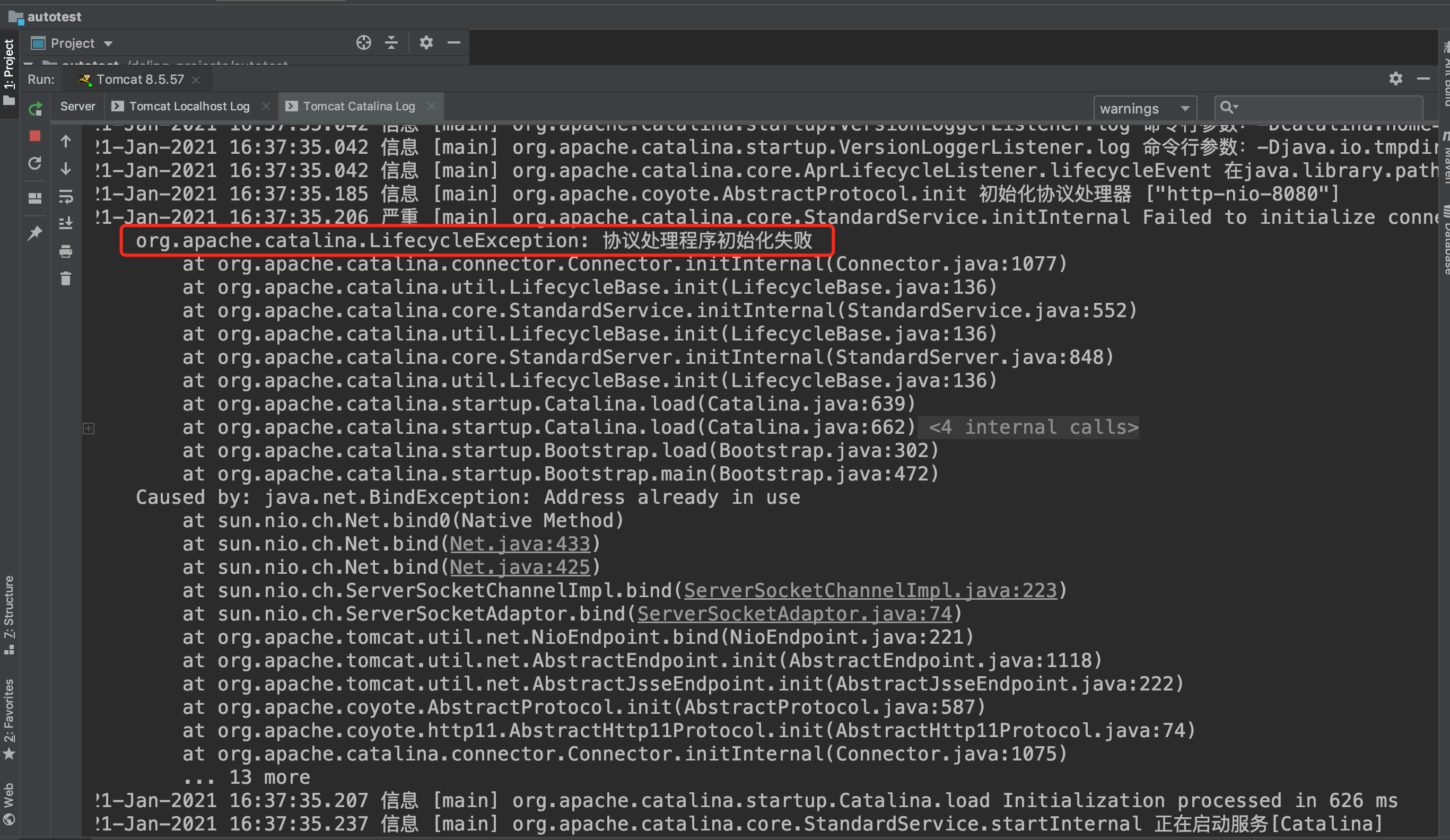
Task: Open Net.java:433 from the stack trace
Action: [x=520, y=543]
